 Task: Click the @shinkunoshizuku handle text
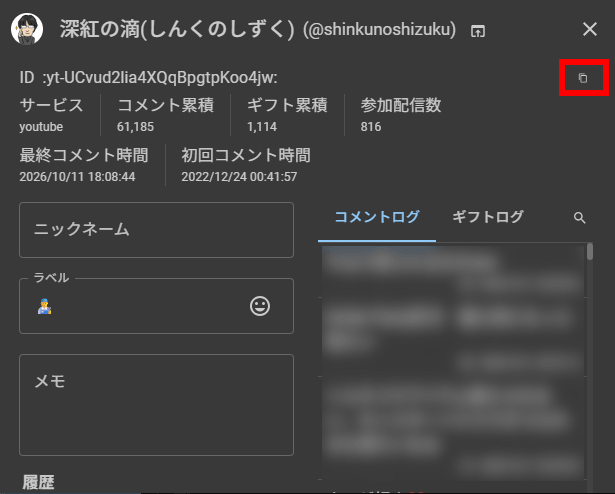pyautogui.click(x=379, y=29)
